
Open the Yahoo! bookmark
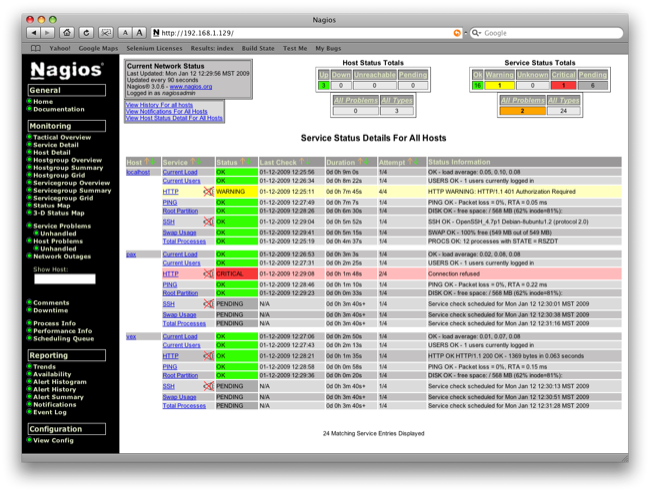60,48
